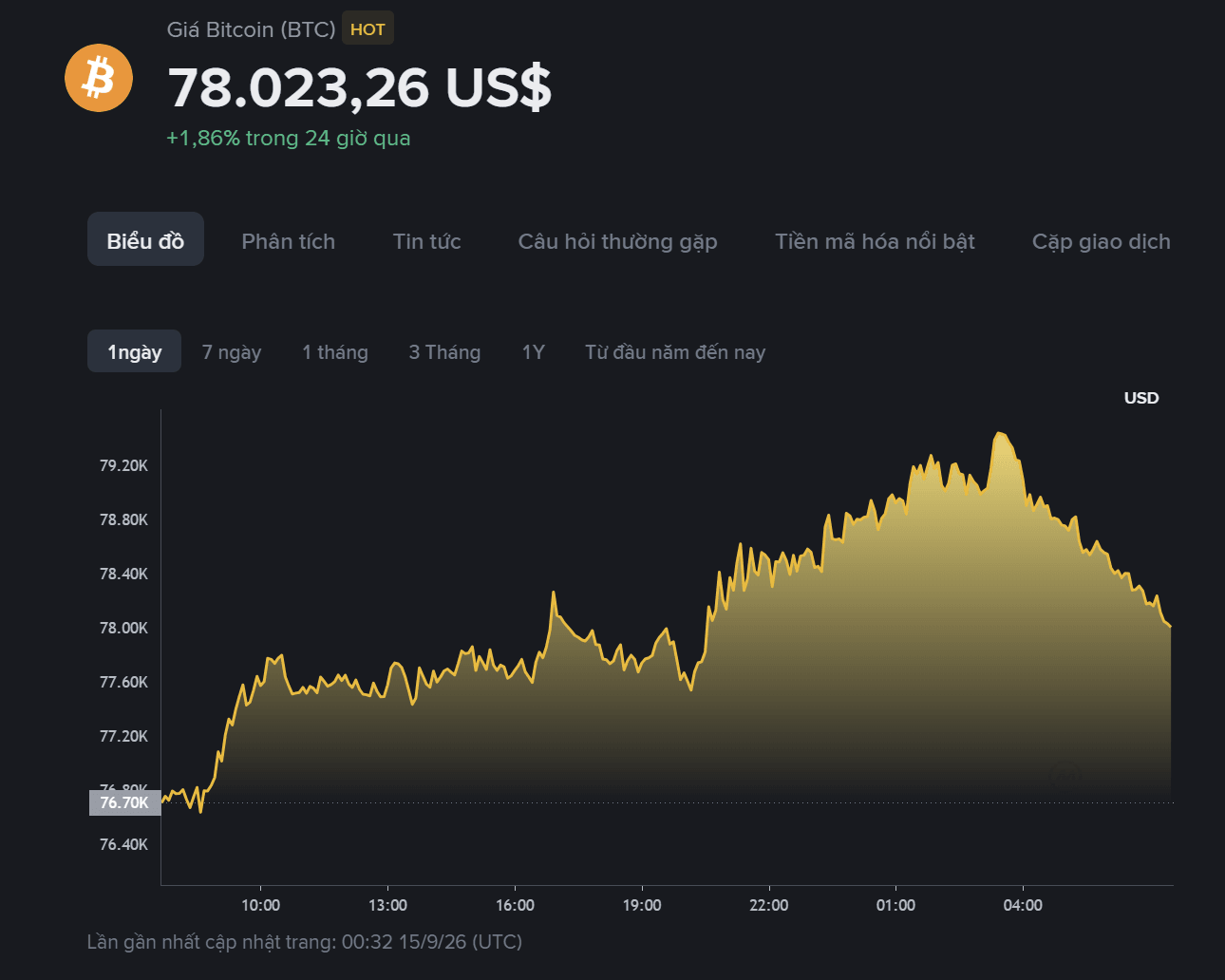This screenshot has height=980, width=1225.
Task: Click the 78.80K y-axis label
Action: click(x=123, y=519)
